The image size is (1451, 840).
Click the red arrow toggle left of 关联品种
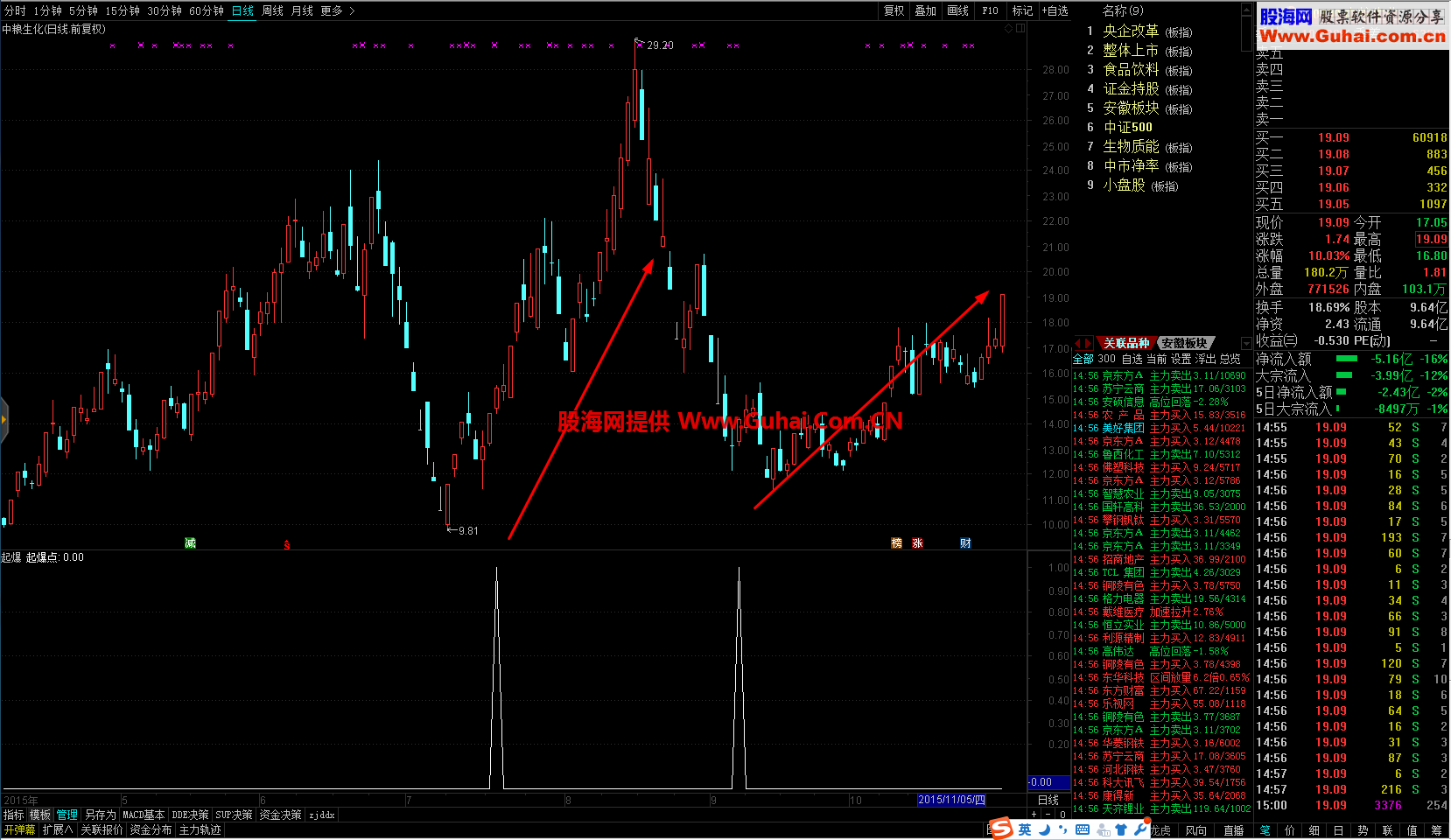tap(1083, 343)
